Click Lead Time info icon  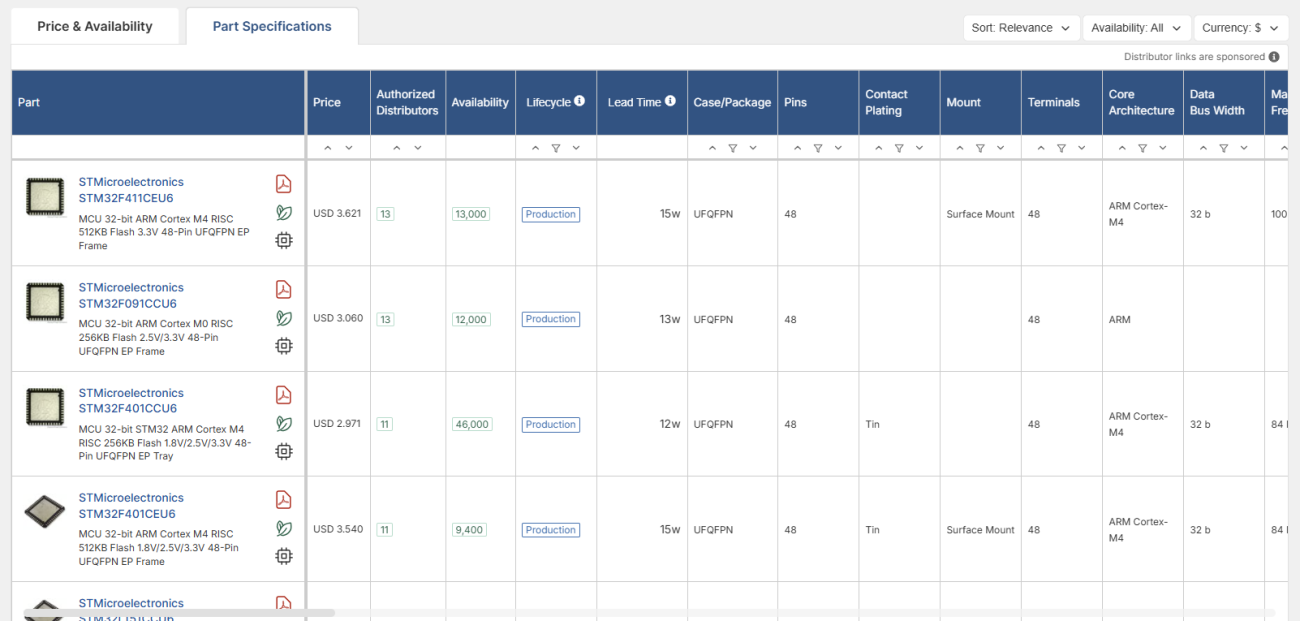(x=670, y=101)
